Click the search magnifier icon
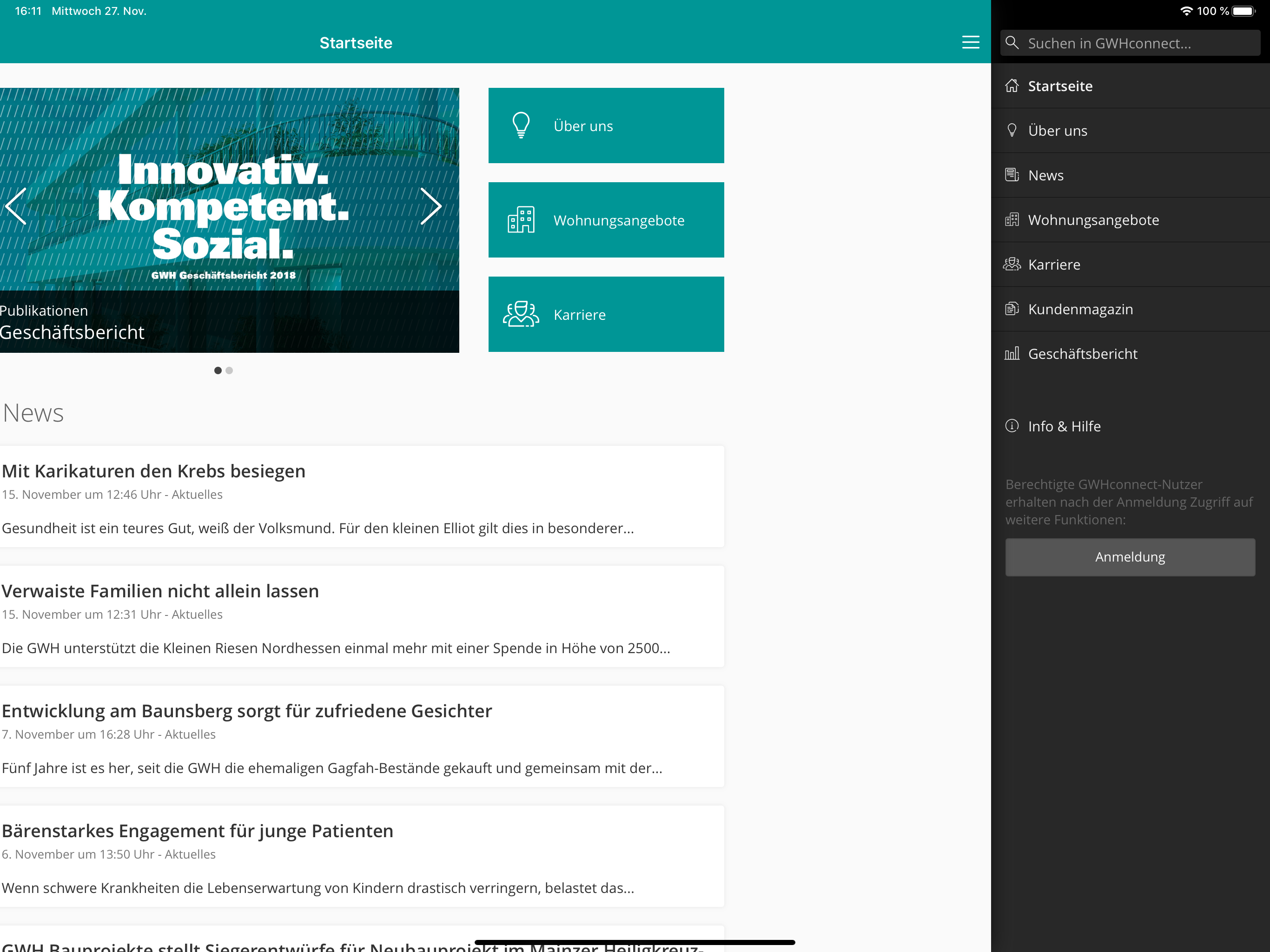The width and height of the screenshot is (1270, 952). 1012,42
